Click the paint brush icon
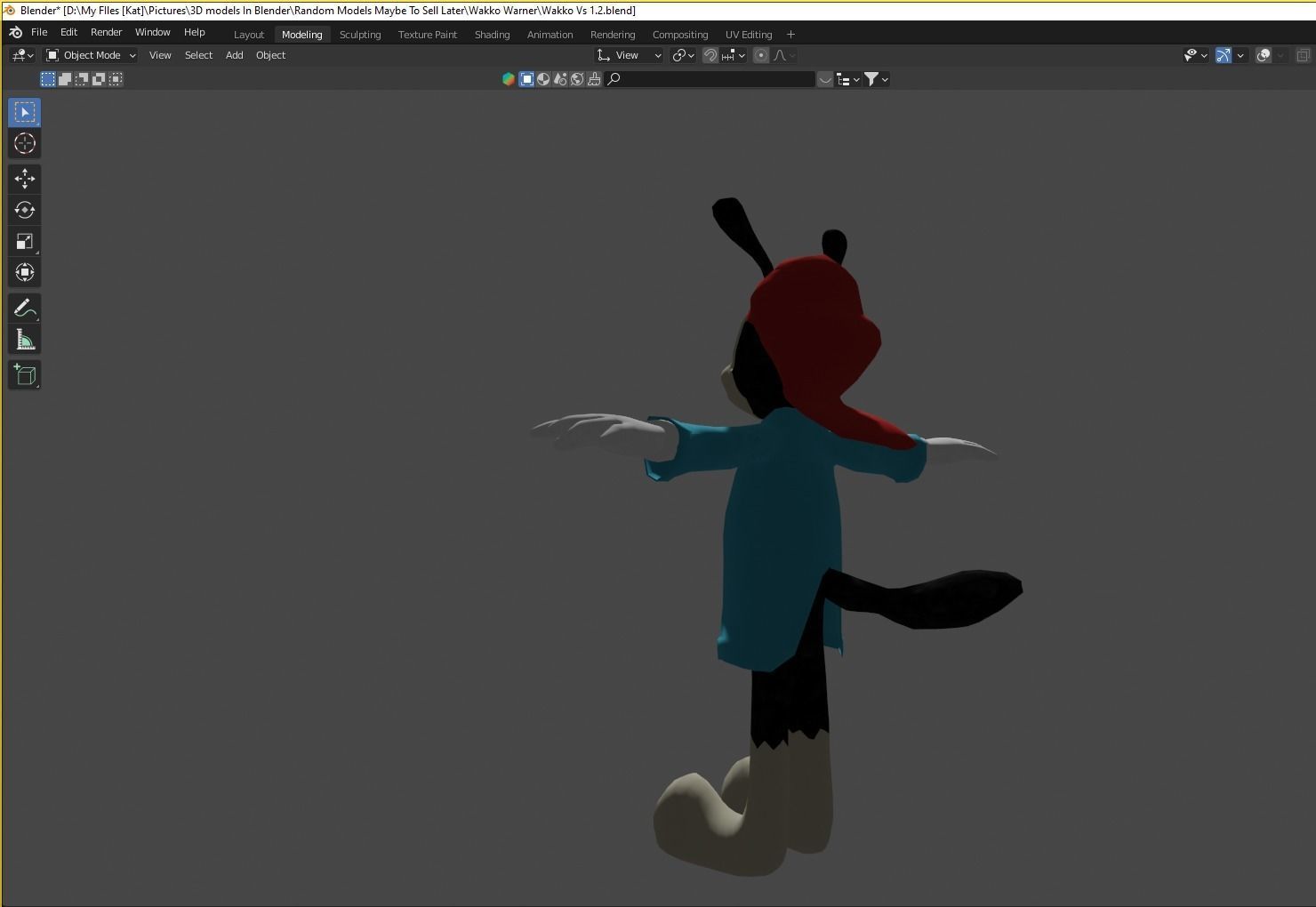This screenshot has height=907, width=1316. tap(594, 79)
